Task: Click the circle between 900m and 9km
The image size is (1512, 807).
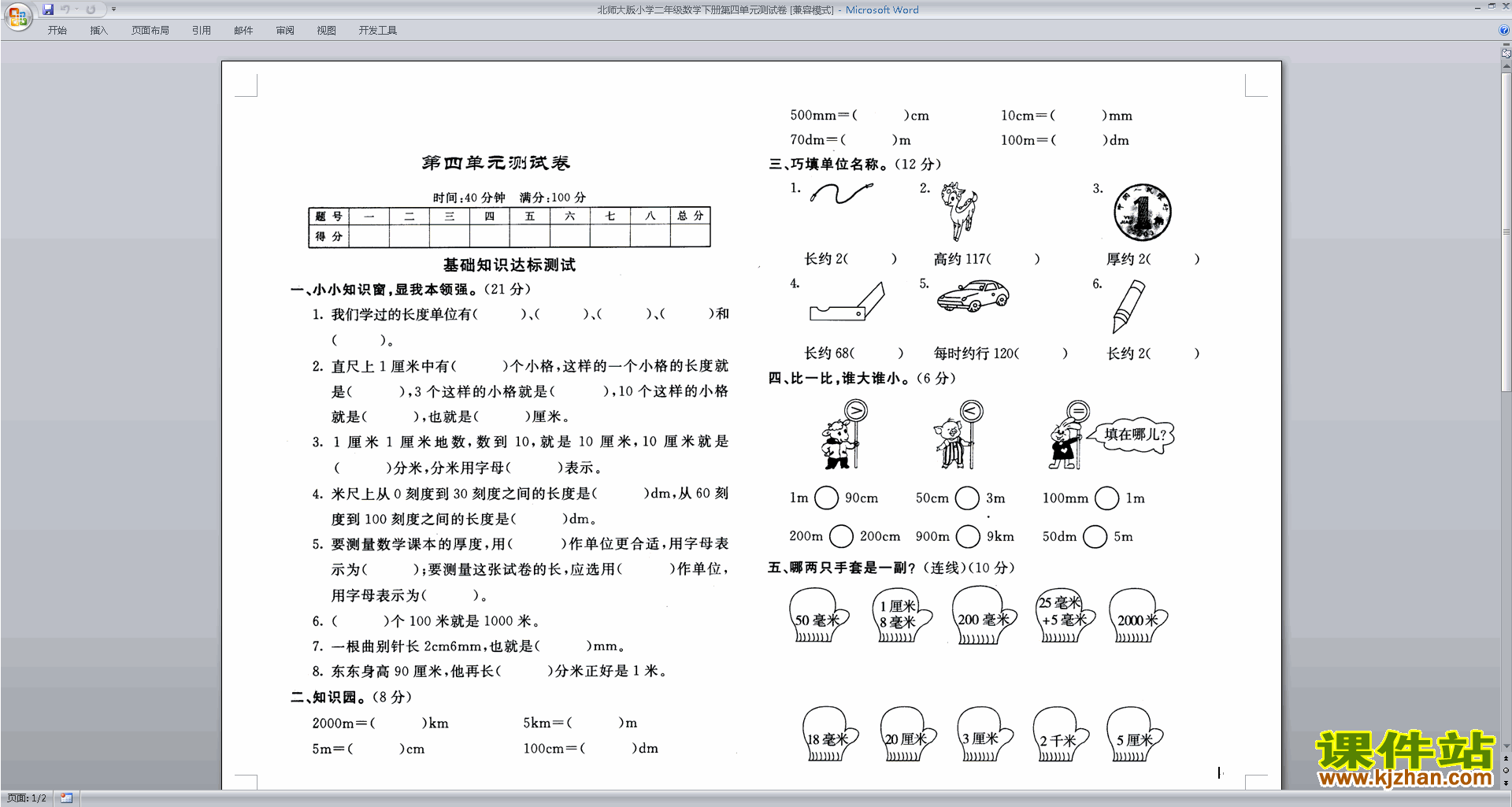Action: pyautogui.click(x=968, y=536)
